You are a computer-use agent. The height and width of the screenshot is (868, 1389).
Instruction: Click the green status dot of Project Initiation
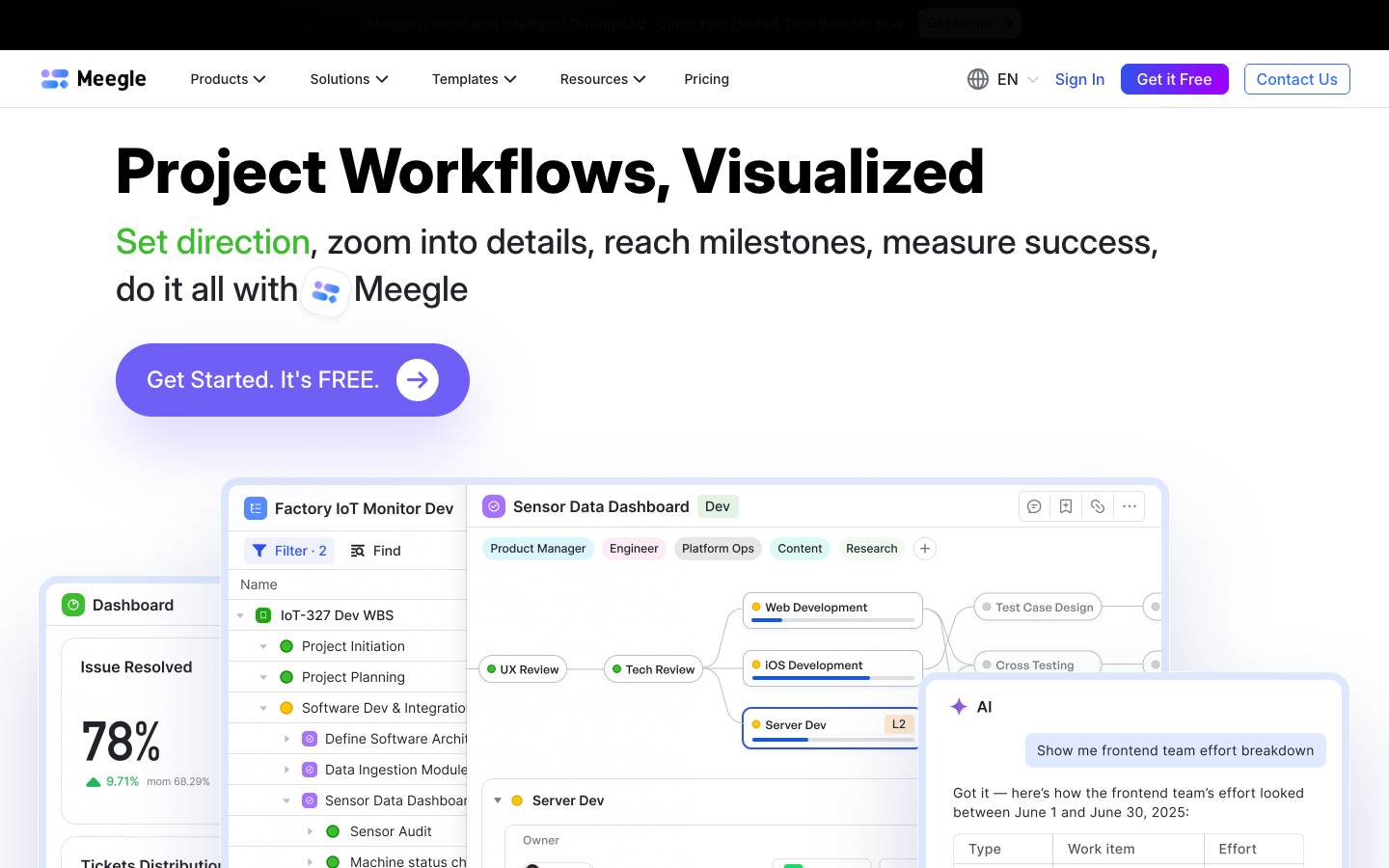pyautogui.click(x=286, y=646)
